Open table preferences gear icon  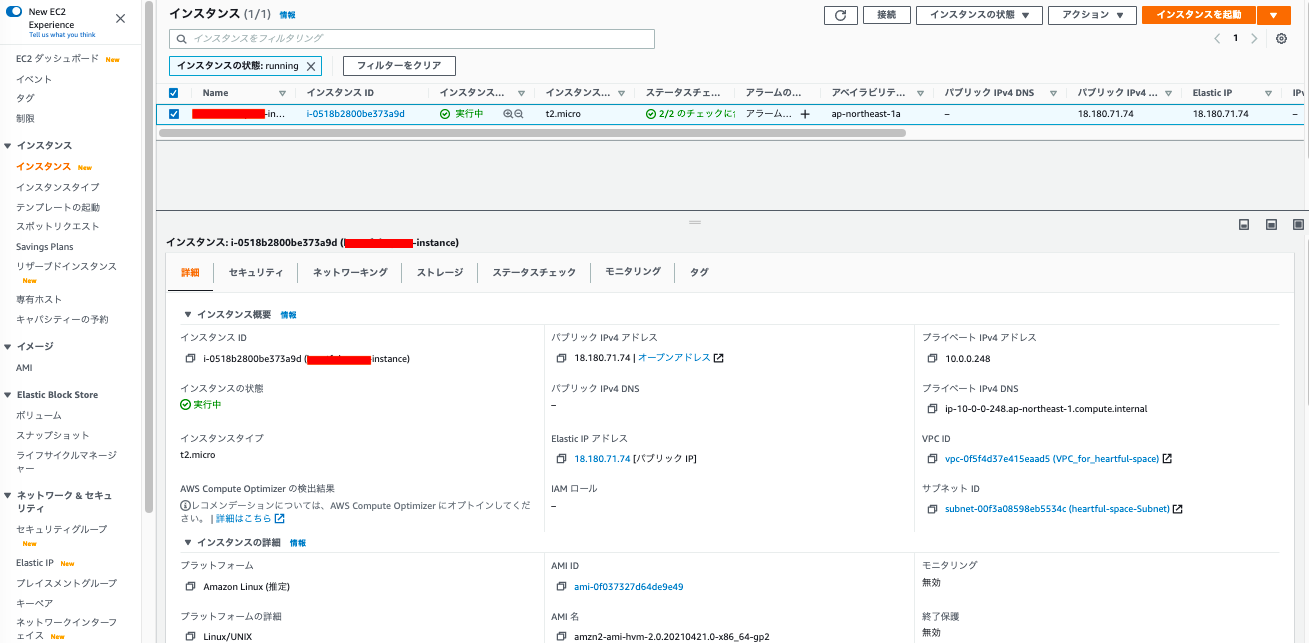[1281, 39]
